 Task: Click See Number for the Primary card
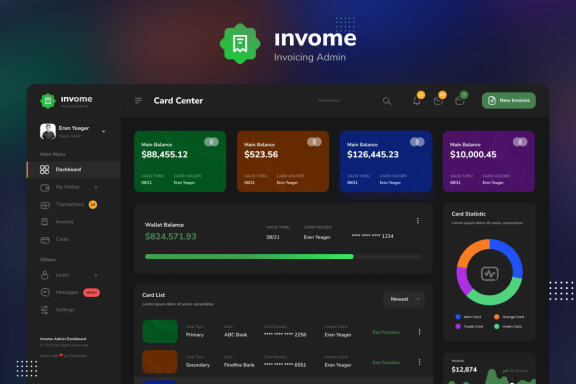(x=386, y=332)
